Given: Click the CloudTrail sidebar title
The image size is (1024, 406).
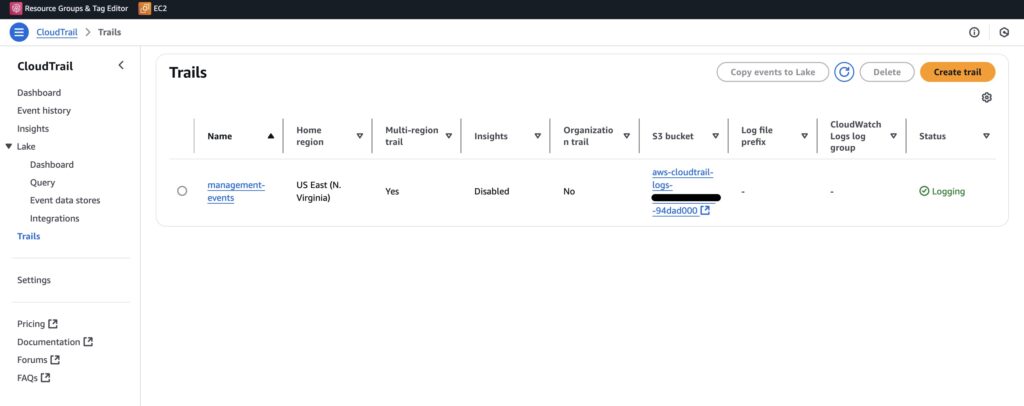Looking at the screenshot, I should (45, 66).
